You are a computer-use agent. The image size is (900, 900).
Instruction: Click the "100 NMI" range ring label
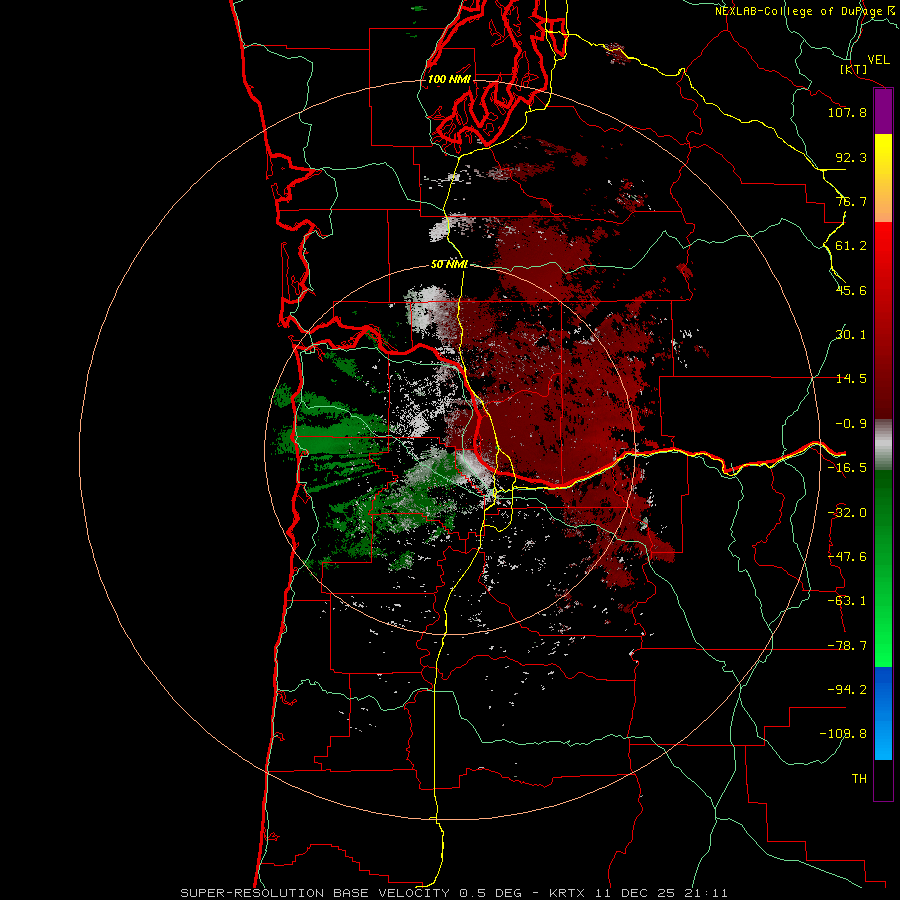449,79
